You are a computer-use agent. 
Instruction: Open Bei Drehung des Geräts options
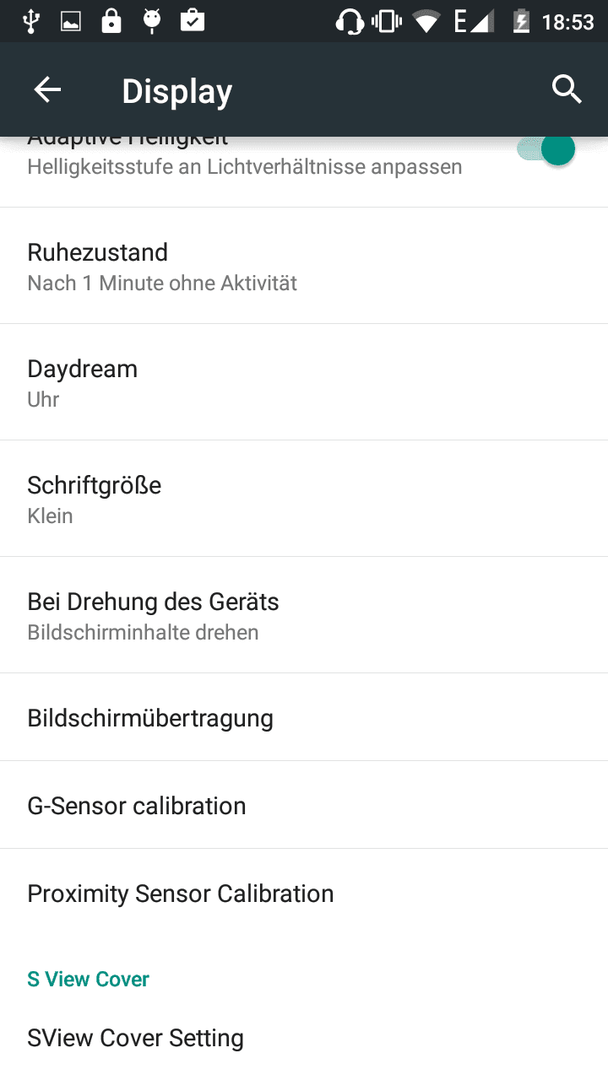pyautogui.click(x=304, y=615)
